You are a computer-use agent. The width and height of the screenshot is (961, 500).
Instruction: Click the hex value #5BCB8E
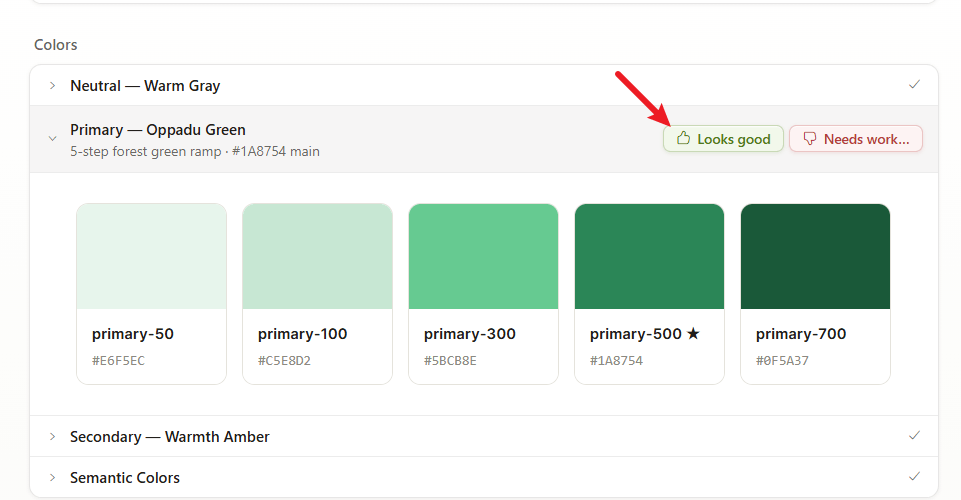click(450, 361)
